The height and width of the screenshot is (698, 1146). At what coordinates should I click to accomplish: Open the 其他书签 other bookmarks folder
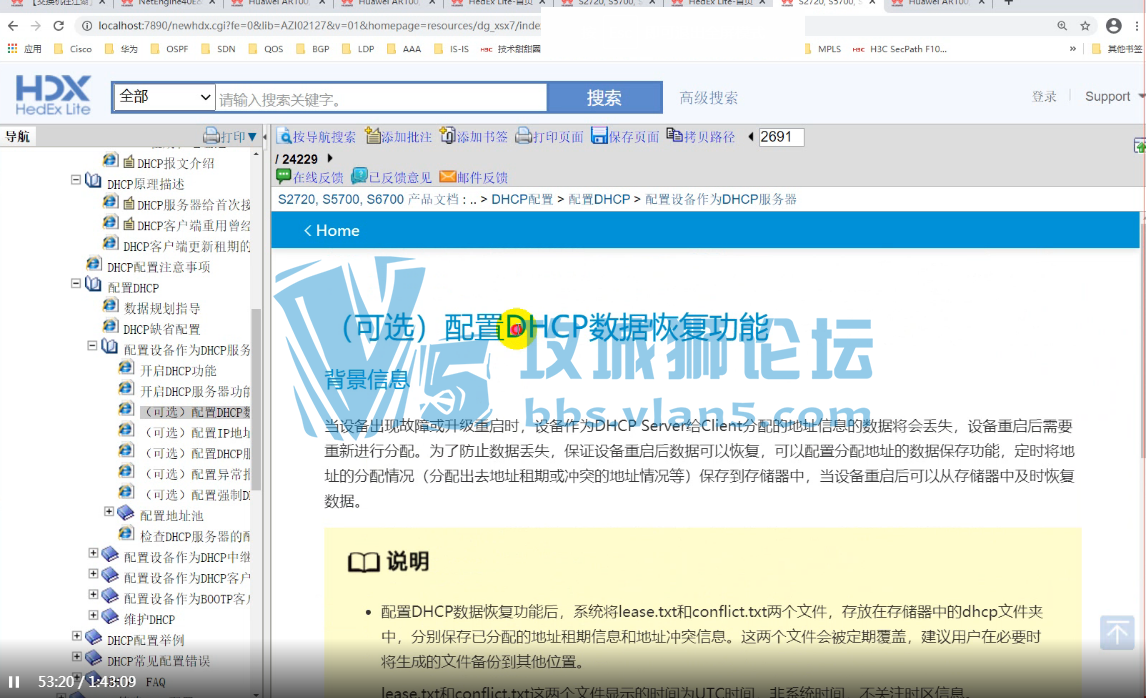(1117, 49)
